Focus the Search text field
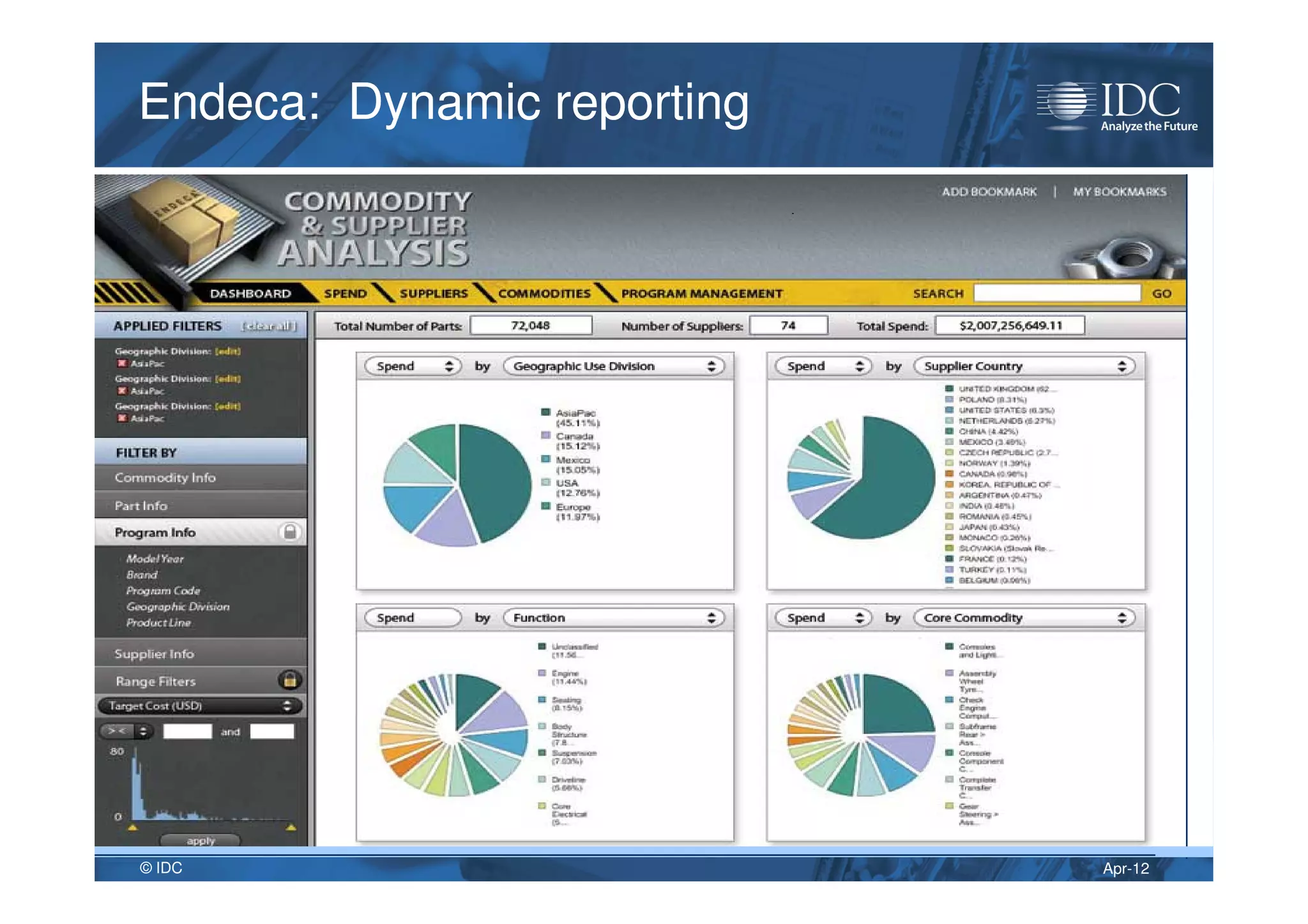Image resolution: width=1308 pixels, height=924 pixels. tap(1057, 293)
